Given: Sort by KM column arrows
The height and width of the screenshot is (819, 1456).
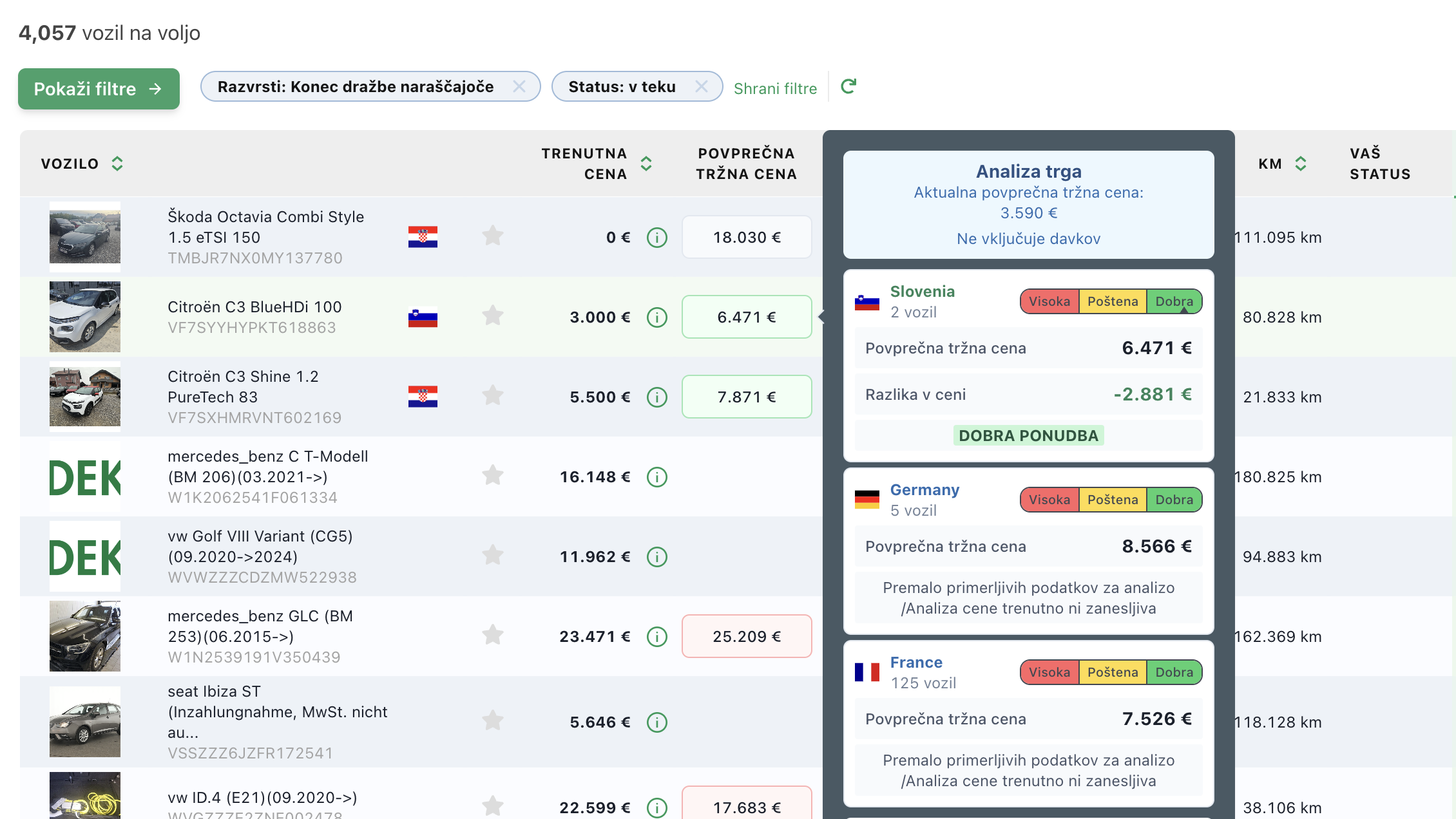Looking at the screenshot, I should [1301, 164].
